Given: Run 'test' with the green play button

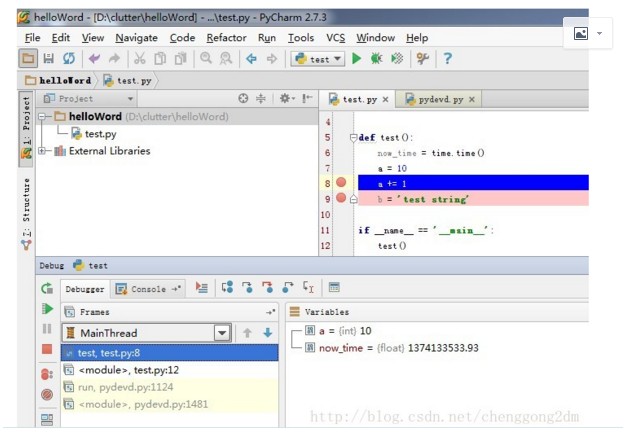Looking at the screenshot, I should point(357,59).
